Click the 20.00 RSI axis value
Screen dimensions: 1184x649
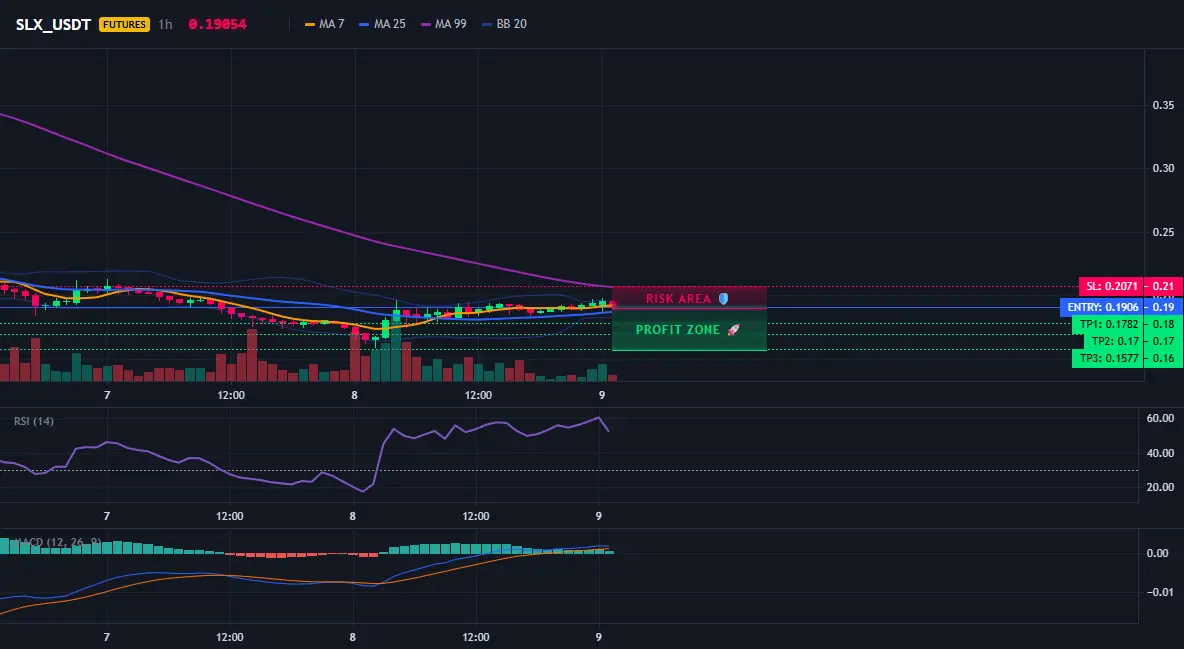[x=1160, y=487]
